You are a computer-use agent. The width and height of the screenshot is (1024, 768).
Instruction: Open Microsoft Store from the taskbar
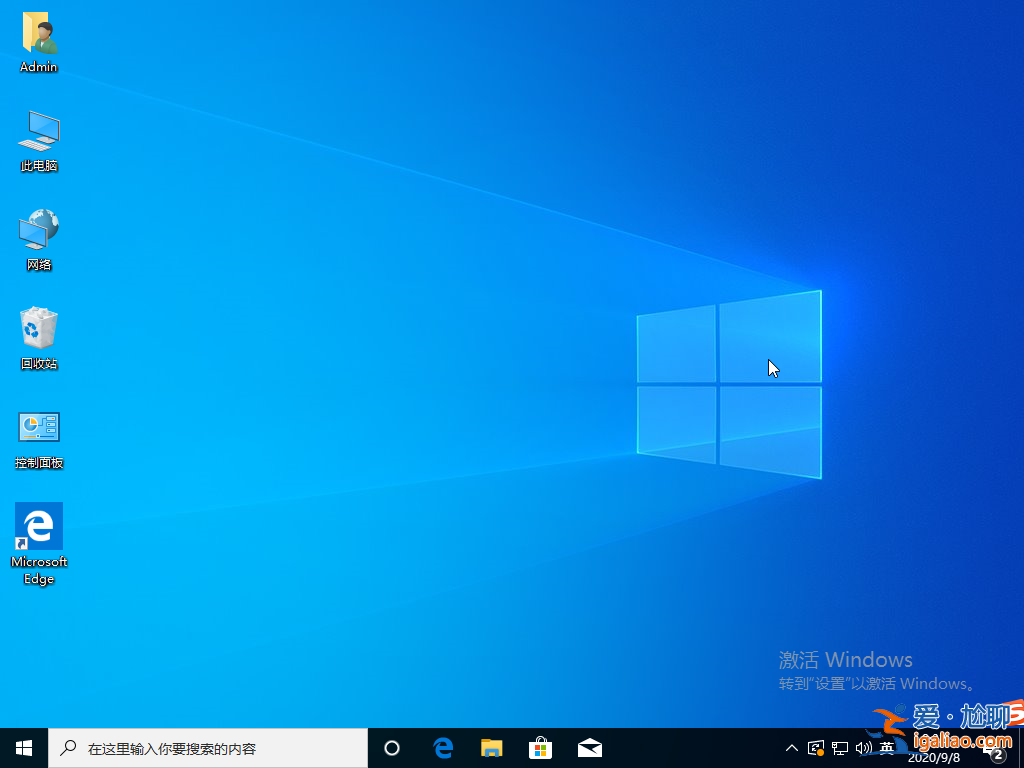coord(540,747)
